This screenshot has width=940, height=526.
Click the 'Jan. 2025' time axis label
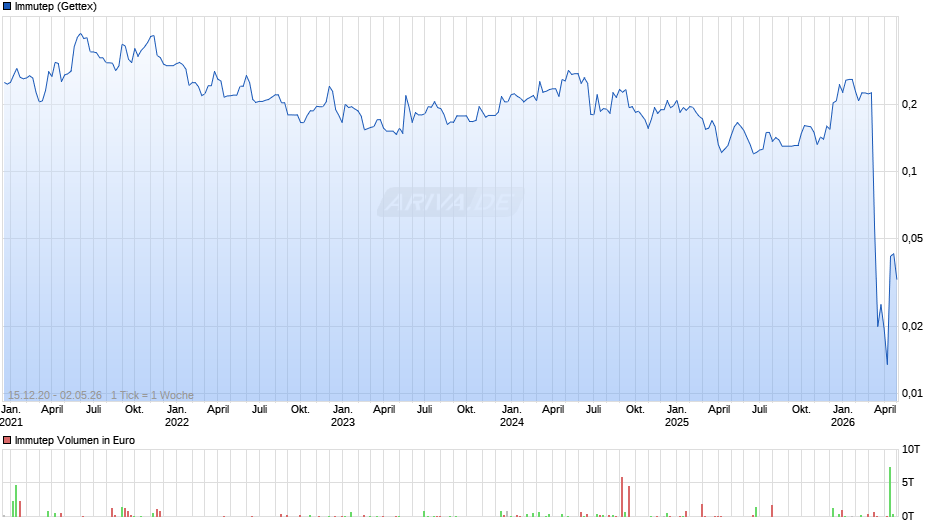[x=677, y=416]
